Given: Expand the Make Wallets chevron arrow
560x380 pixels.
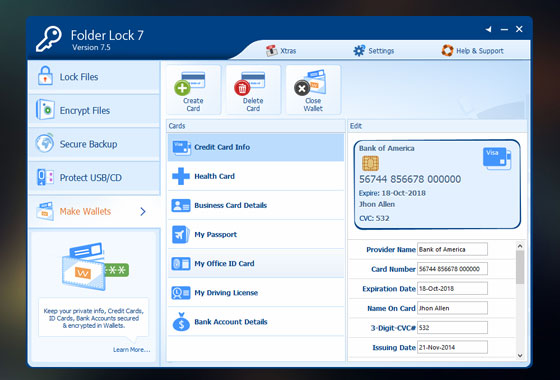Looking at the screenshot, I should 143,211.
